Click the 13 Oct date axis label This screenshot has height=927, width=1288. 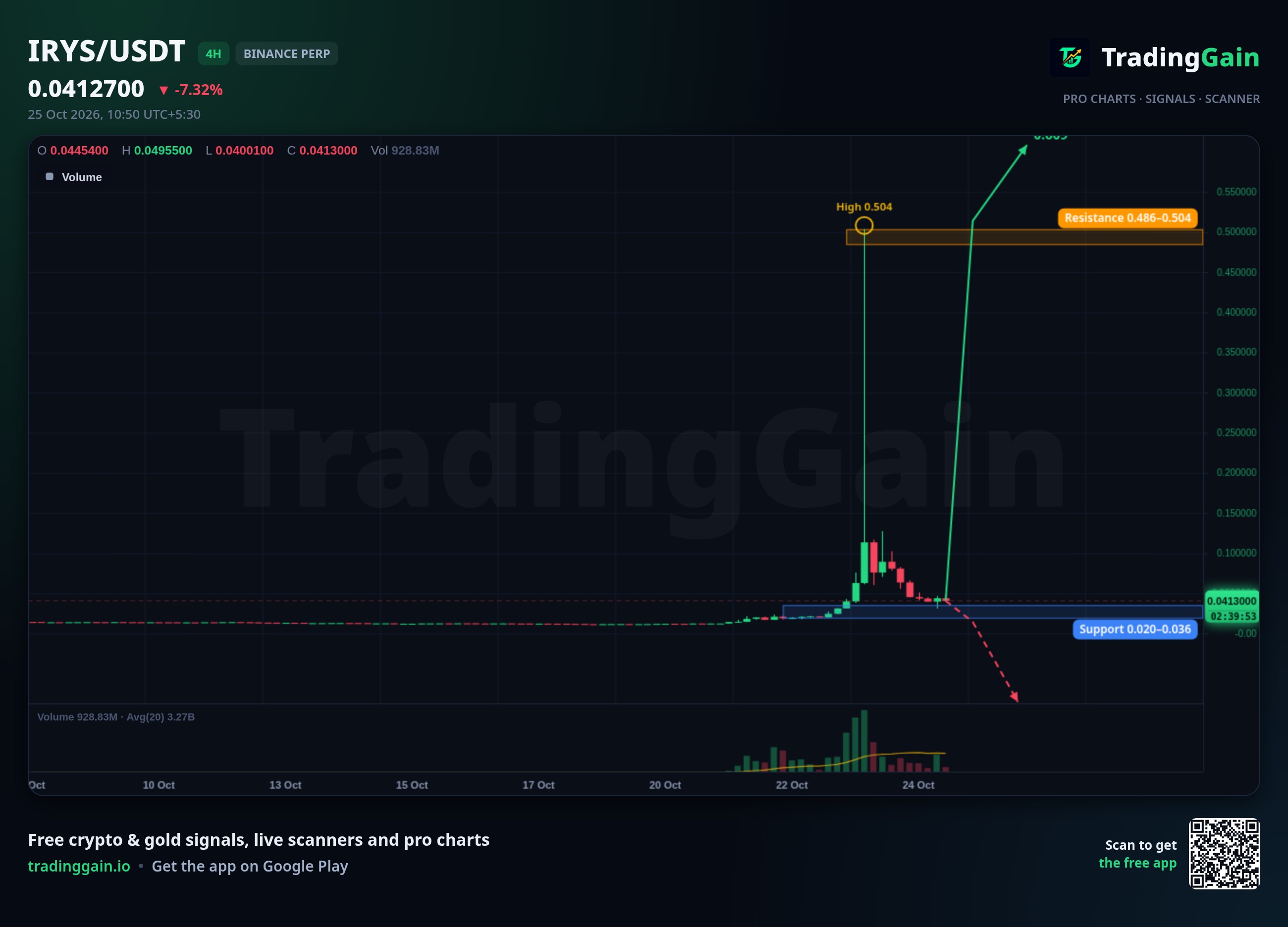click(x=285, y=785)
